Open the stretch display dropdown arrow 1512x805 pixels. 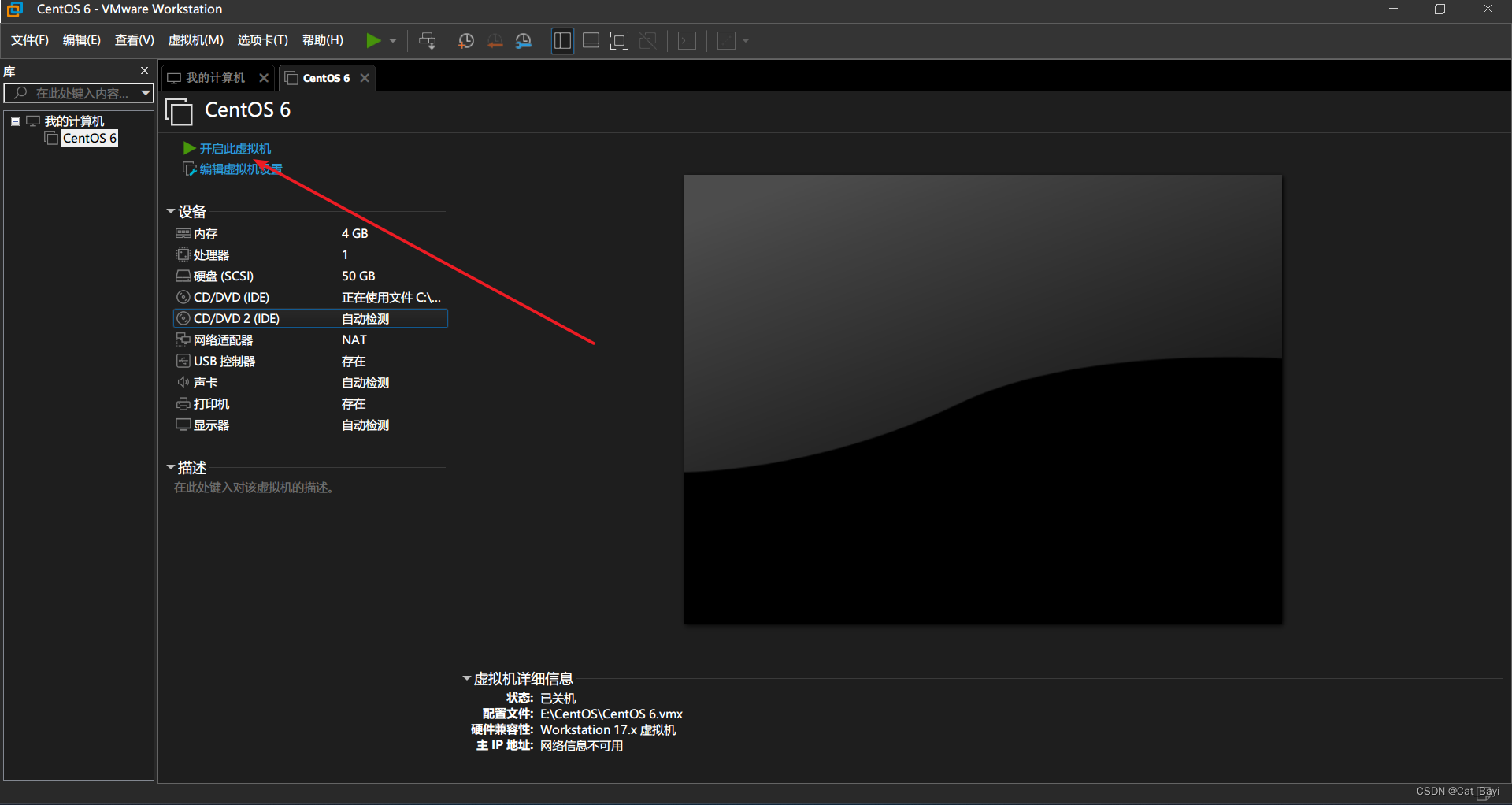[x=746, y=41]
